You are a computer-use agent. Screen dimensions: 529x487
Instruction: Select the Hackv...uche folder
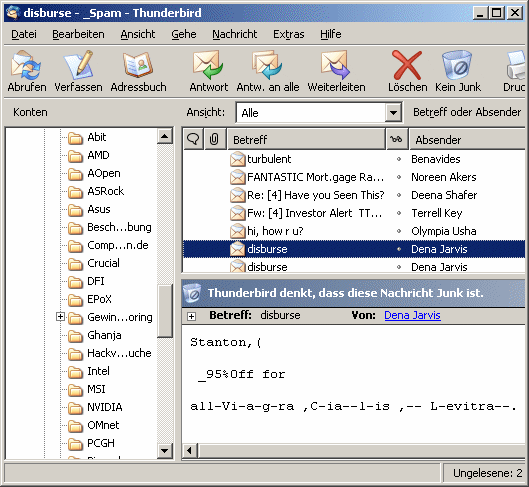(119, 353)
